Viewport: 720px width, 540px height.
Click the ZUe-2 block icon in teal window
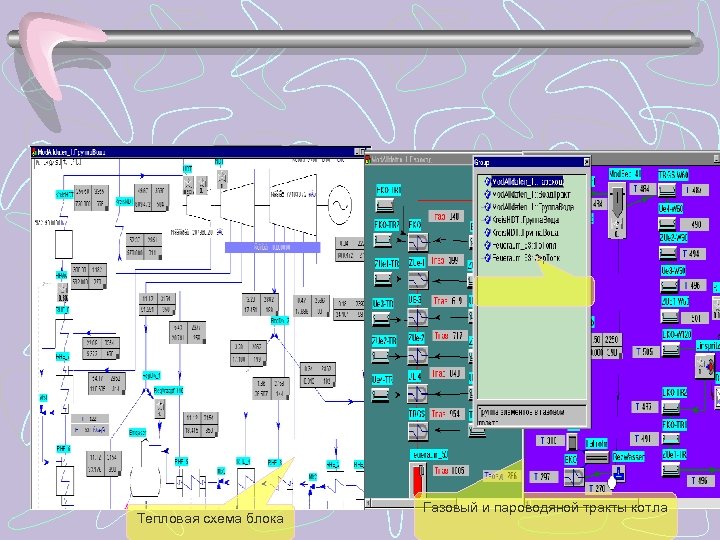point(418,355)
